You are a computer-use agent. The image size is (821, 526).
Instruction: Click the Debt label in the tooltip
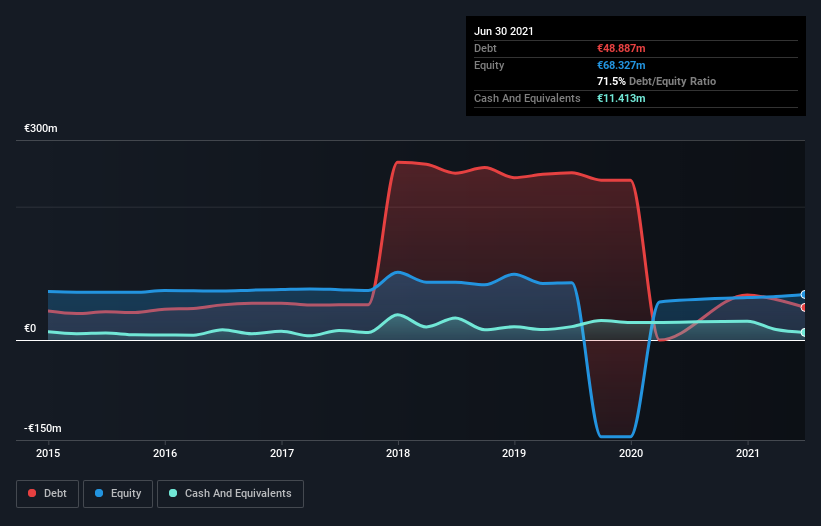[x=485, y=48]
